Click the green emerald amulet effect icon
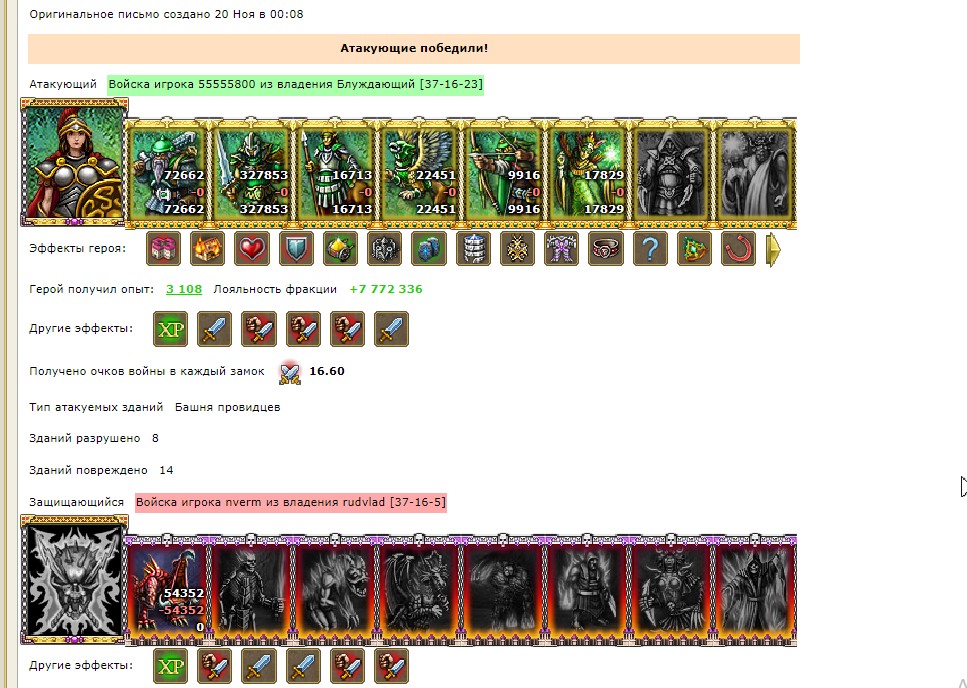 click(694, 249)
